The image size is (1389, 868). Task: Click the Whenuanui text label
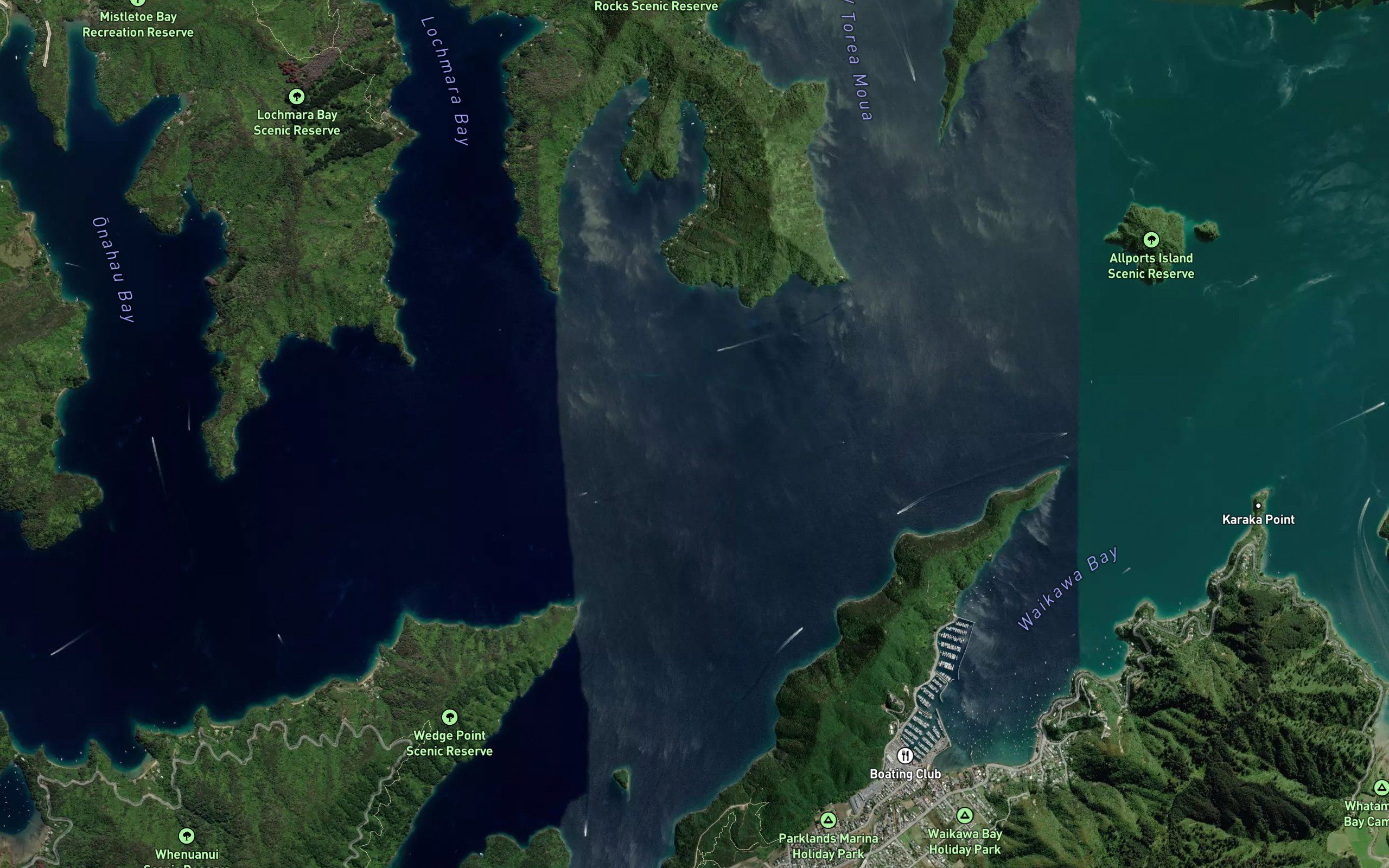[187, 854]
